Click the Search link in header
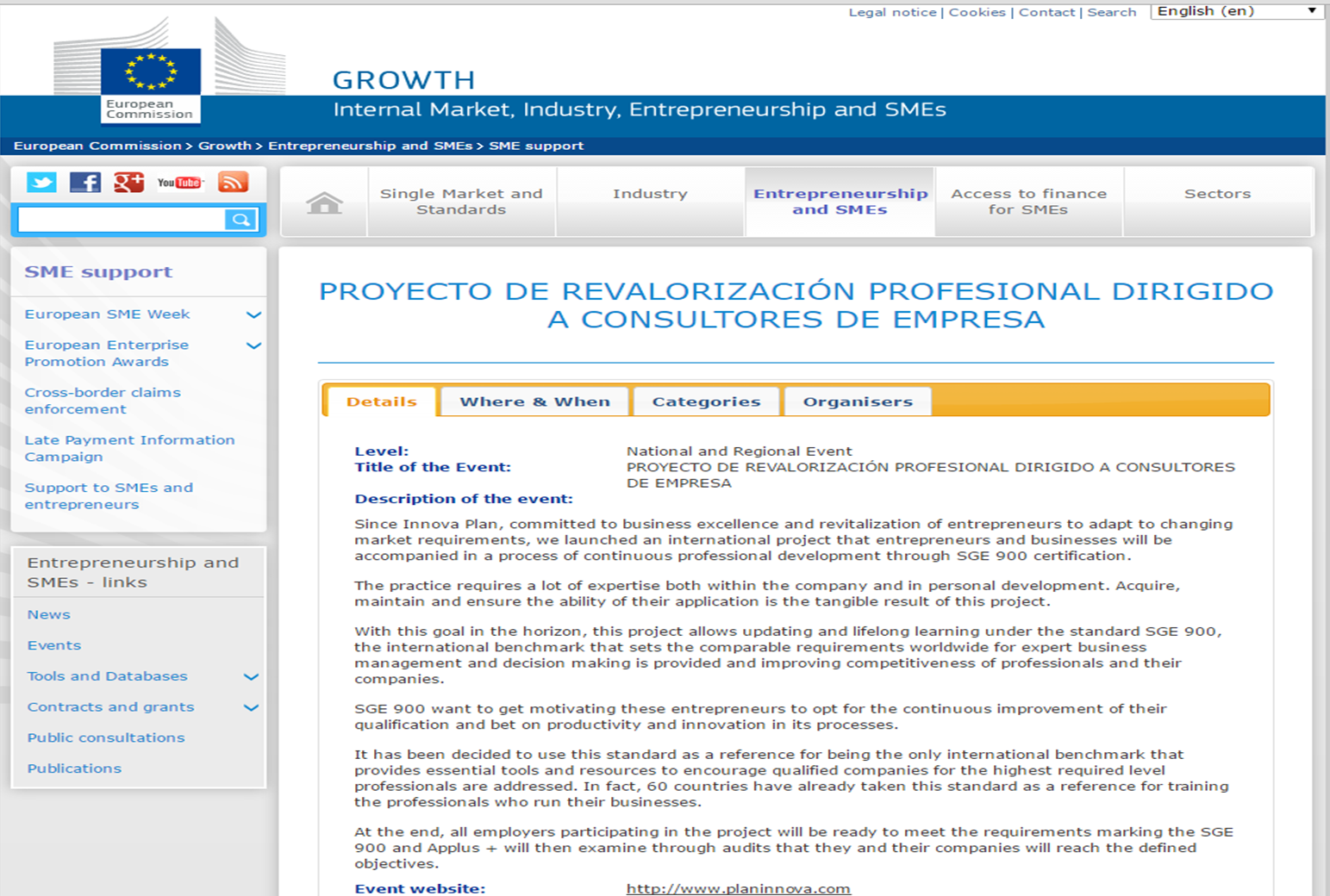Image resolution: width=1330 pixels, height=896 pixels. (1112, 12)
